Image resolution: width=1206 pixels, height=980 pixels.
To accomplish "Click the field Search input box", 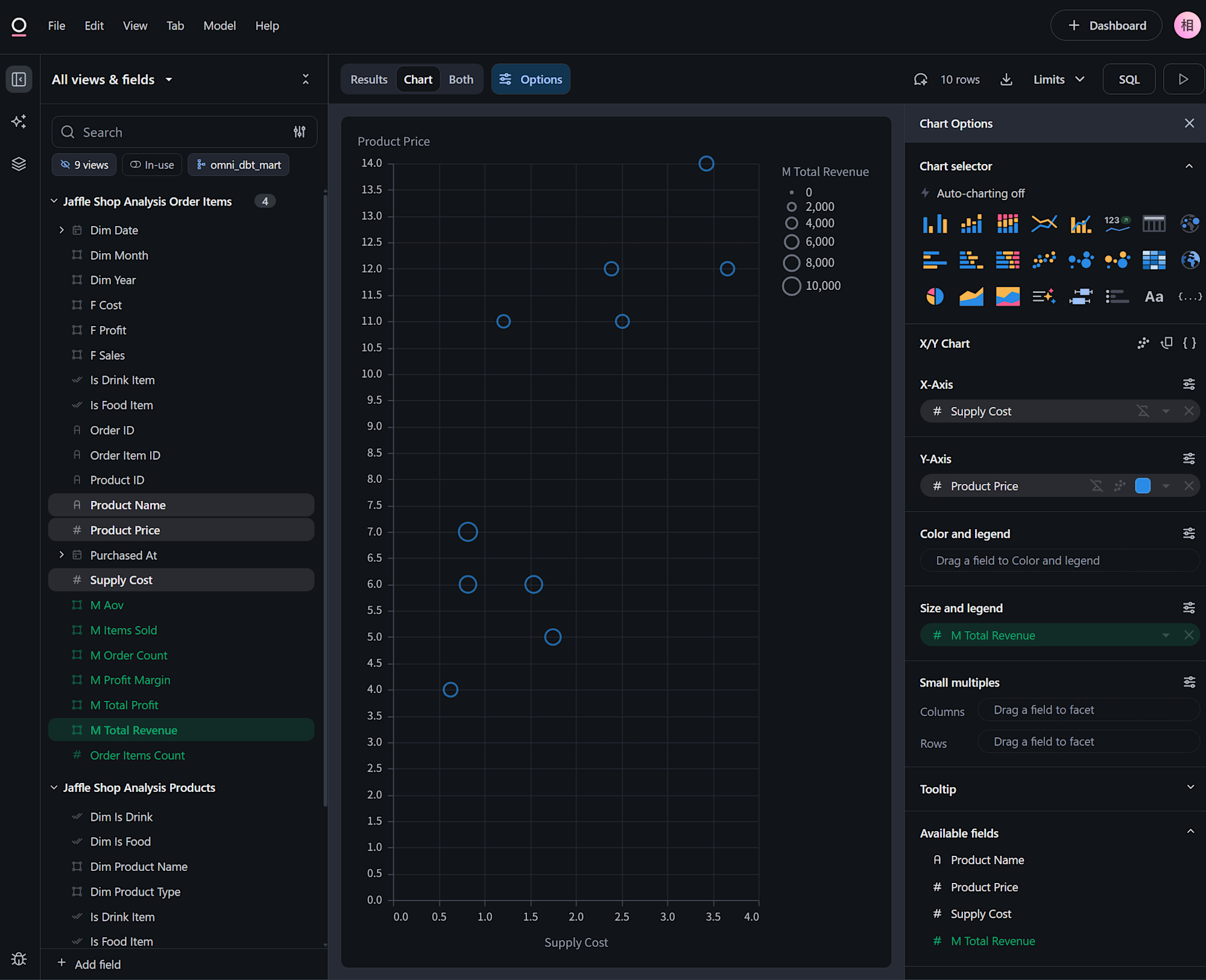I will [181, 132].
